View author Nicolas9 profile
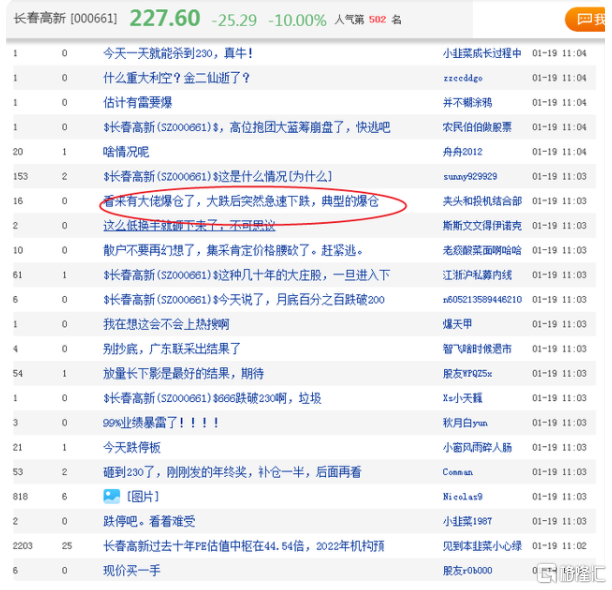 (463, 497)
